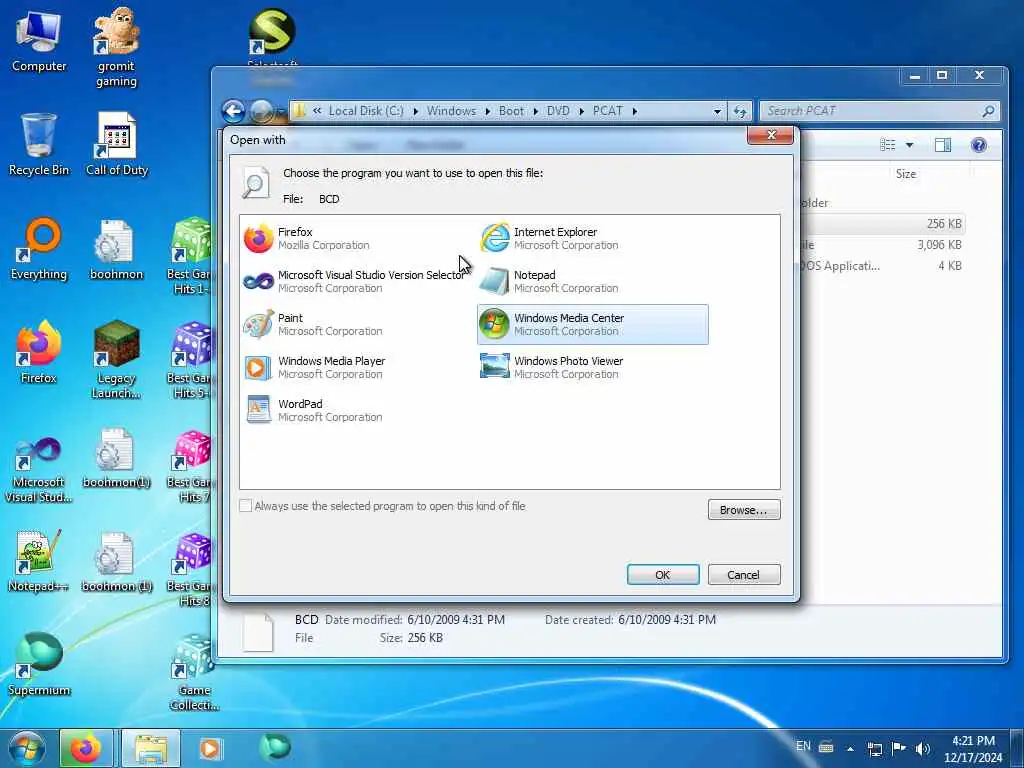Open Explorer help question mark icon
This screenshot has width=1024, height=768.
point(978,145)
